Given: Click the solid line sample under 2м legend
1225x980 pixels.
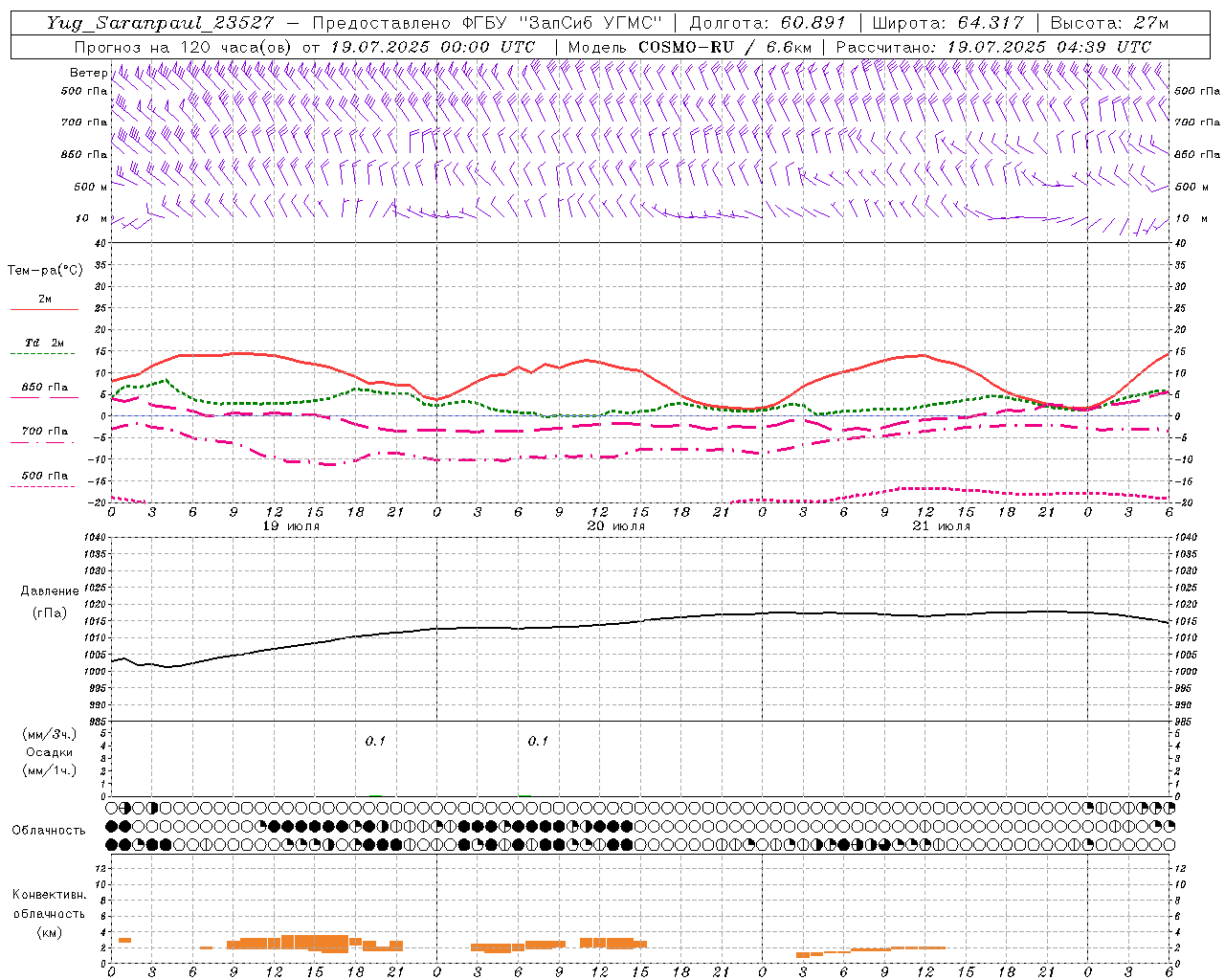Looking at the screenshot, I should (44, 309).
